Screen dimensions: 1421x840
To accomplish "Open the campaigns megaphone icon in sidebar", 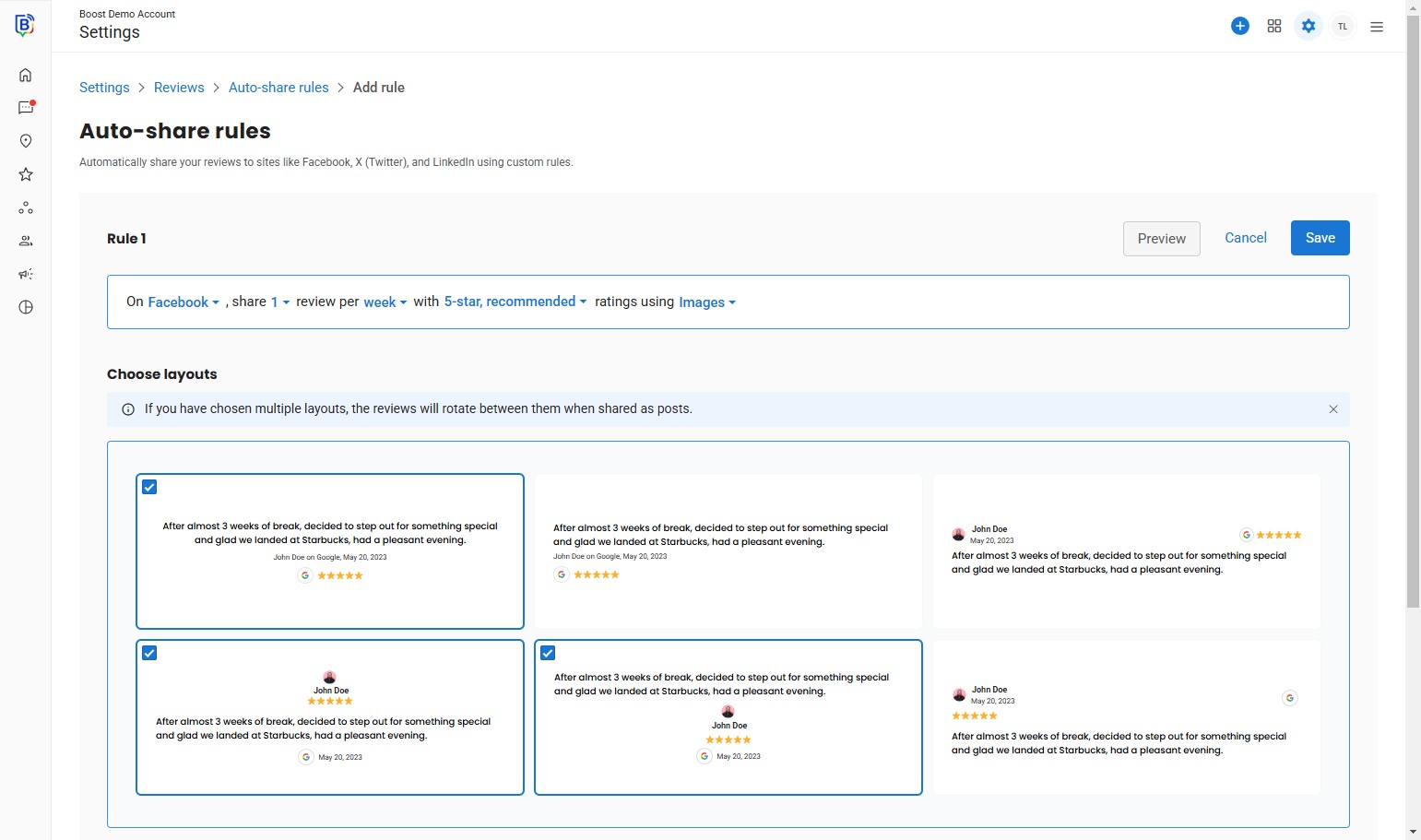I will 26,274.
